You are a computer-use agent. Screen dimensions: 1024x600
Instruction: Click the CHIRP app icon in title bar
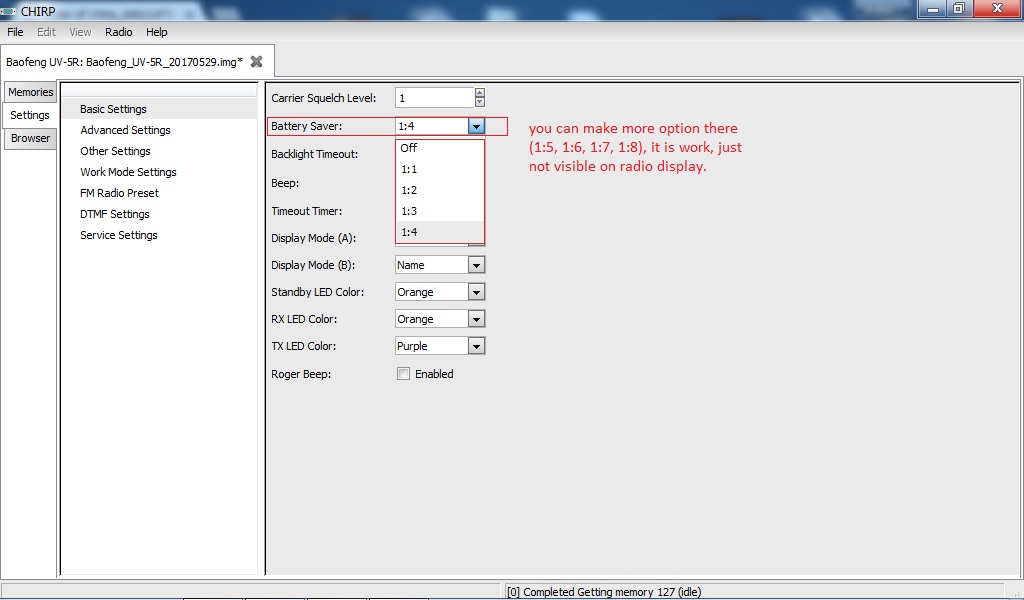8,11
